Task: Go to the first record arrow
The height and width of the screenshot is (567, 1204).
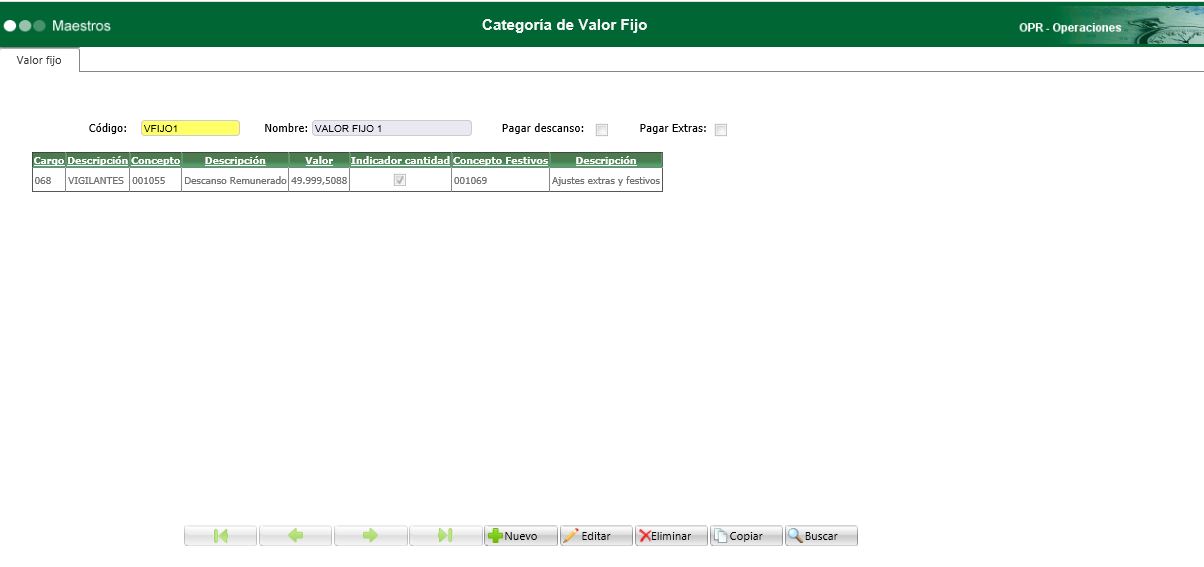Action: point(221,536)
